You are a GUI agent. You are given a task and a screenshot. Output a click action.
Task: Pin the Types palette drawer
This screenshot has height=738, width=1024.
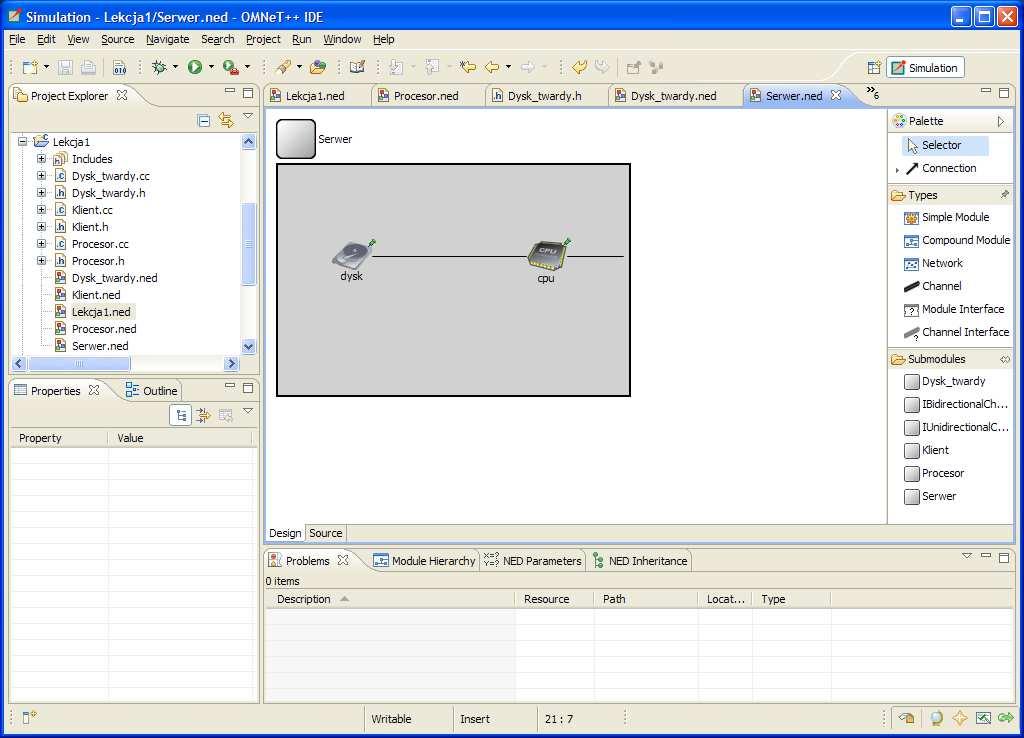1004,195
